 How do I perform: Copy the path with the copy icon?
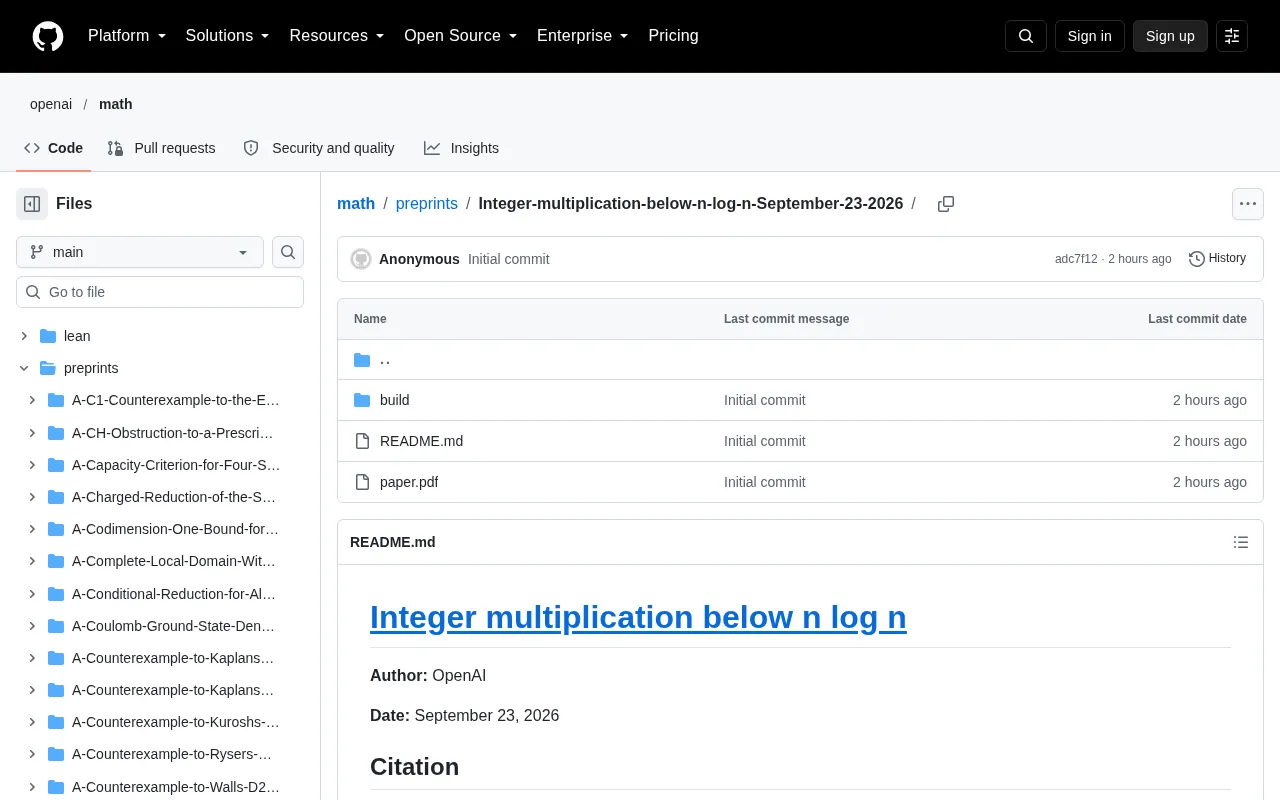[946, 204]
